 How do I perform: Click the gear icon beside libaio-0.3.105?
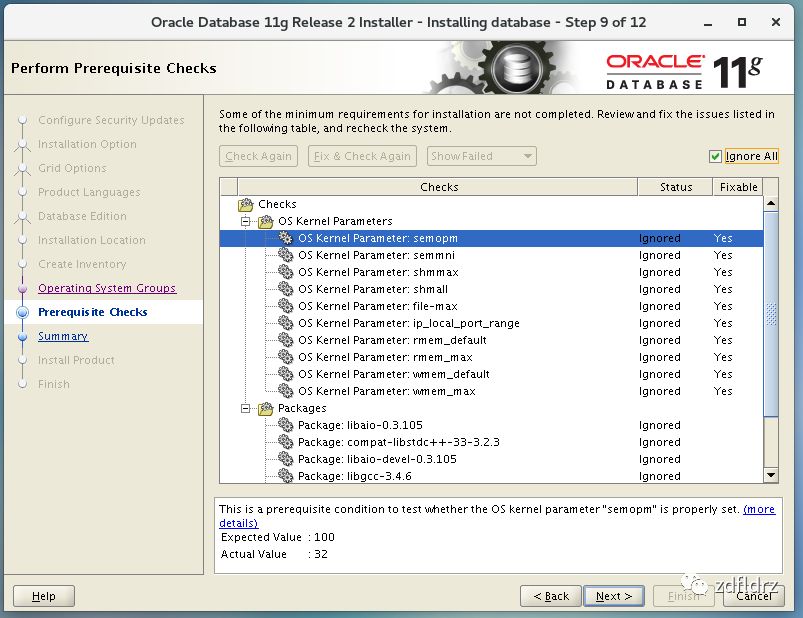point(285,425)
